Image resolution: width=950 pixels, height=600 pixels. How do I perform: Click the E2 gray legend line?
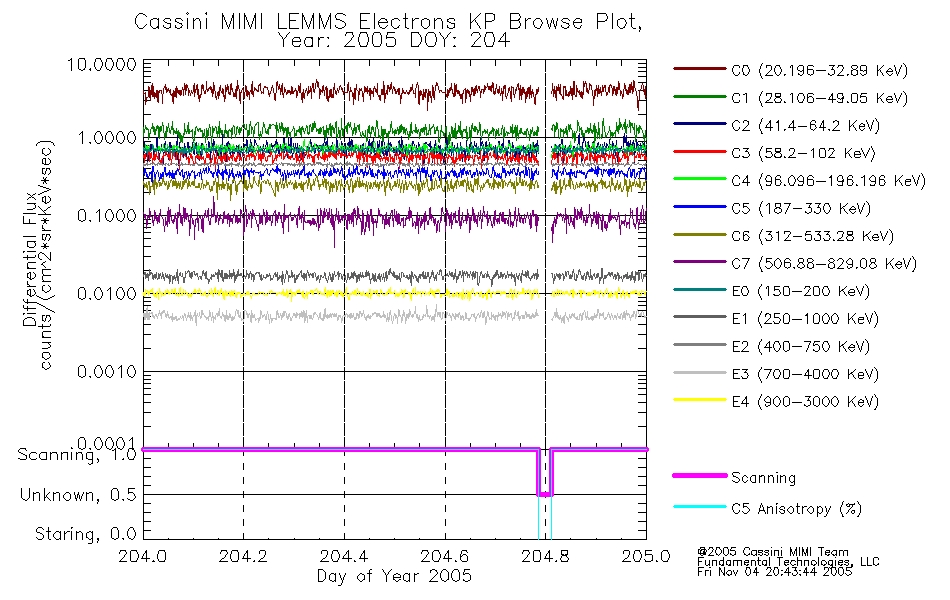point(699,345)
